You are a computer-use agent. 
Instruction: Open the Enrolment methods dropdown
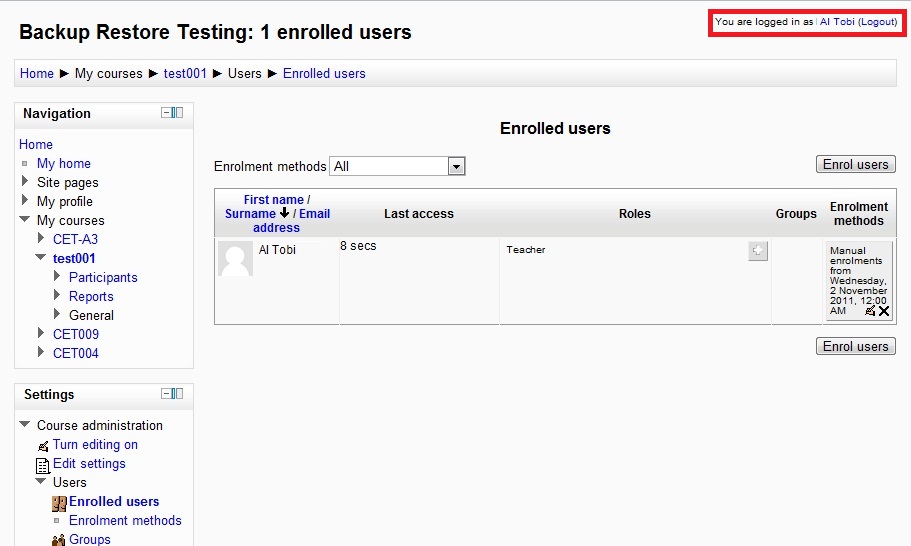(x=397, y=166)
